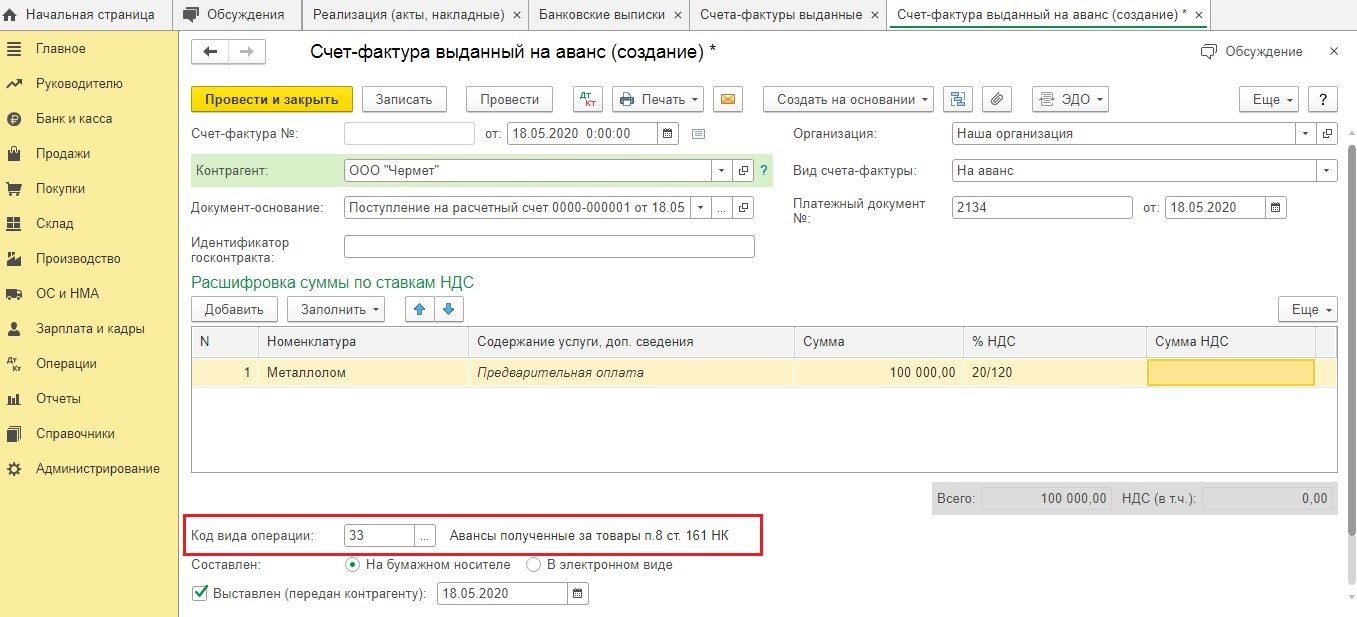Click the Провести и закрыть button
The width and height of the screenshot is (1357, 617).
pyautogui.click(x=271, y=99)
